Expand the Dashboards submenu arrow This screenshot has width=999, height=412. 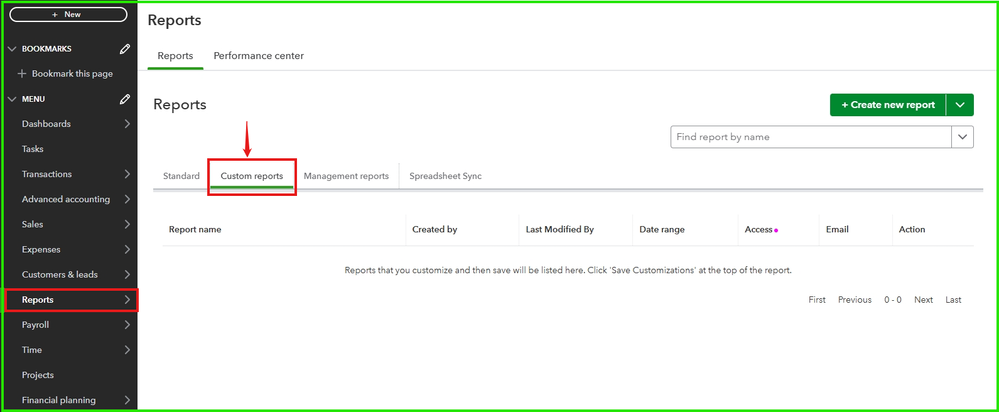(127, 124)
